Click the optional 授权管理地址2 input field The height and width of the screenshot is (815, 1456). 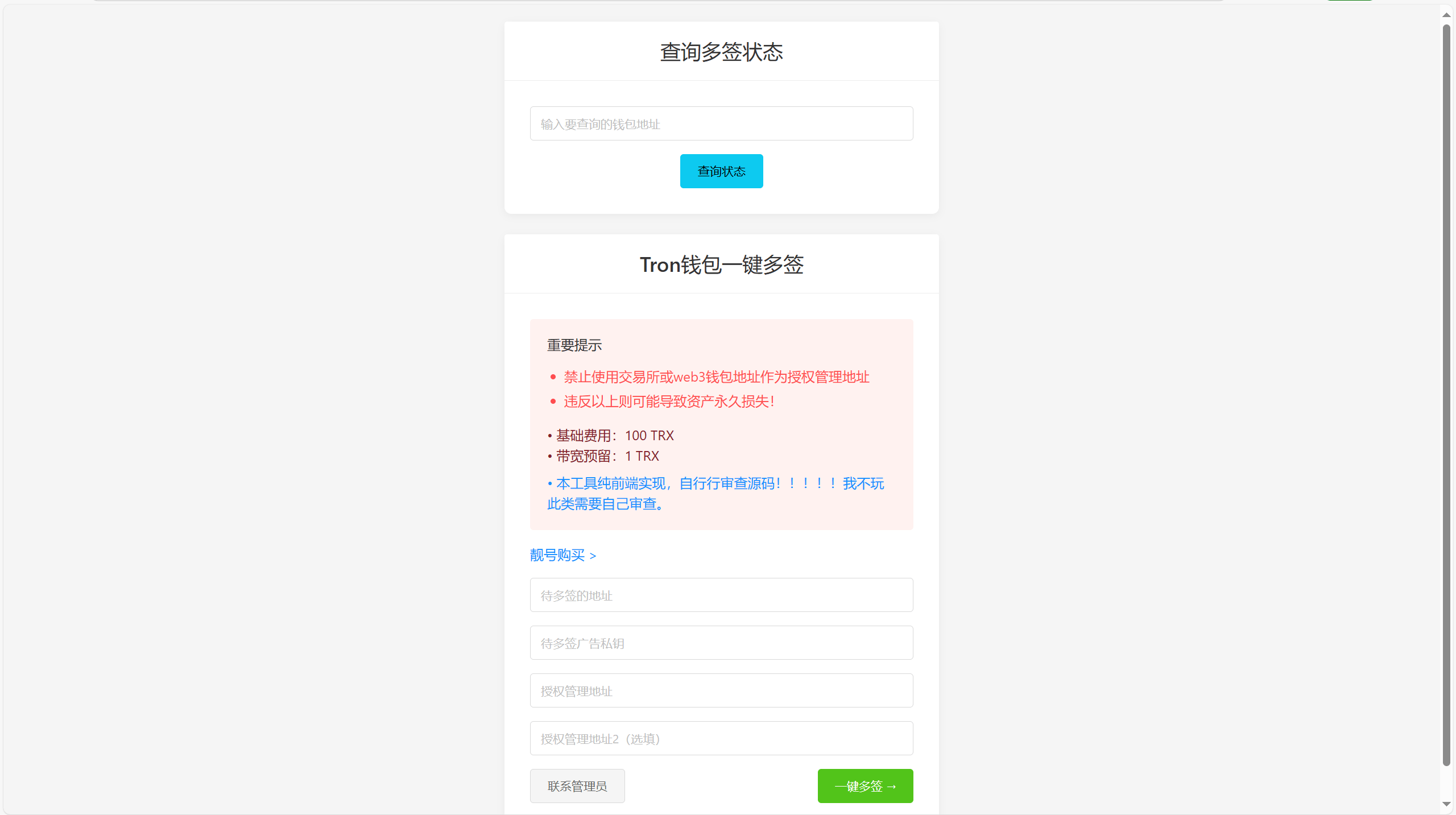pos(721,738)
